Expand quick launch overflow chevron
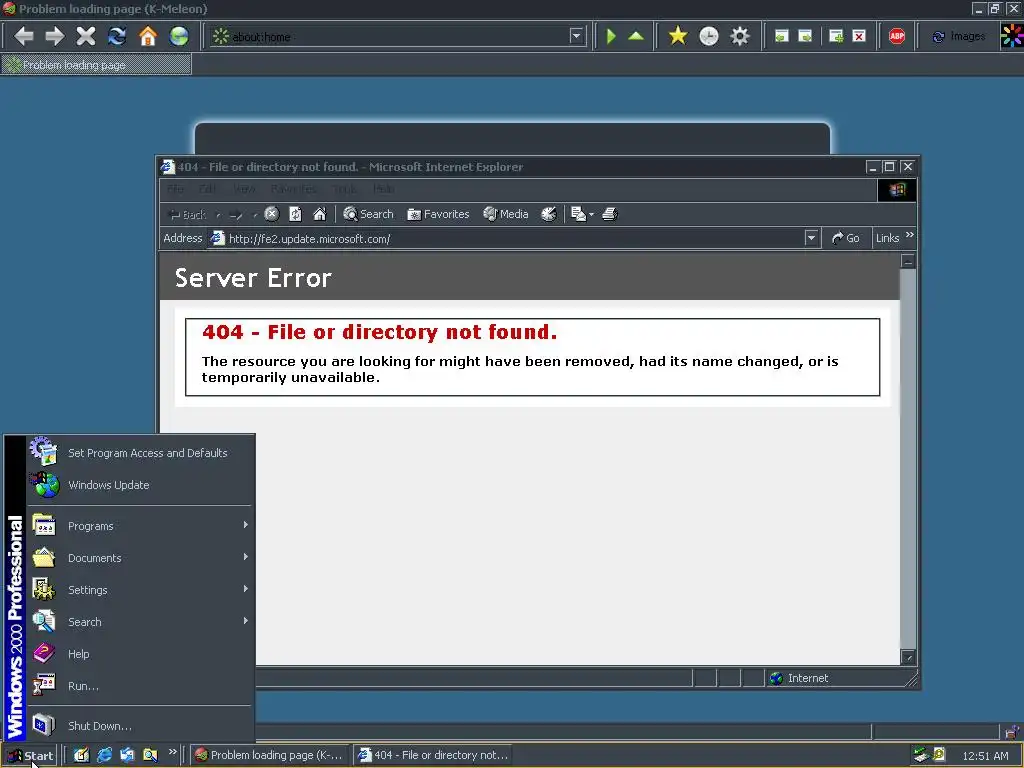1024x768 pixels. (x=172, y=752)
